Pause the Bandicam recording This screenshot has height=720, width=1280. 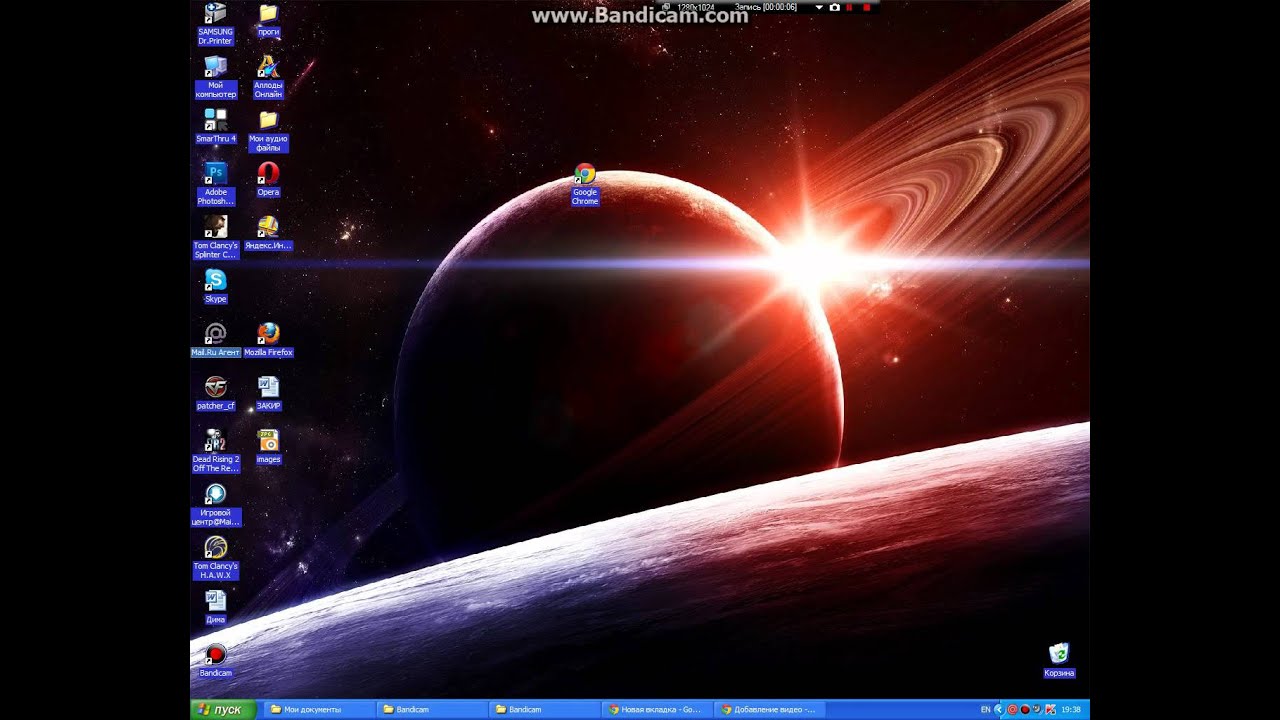850,7
